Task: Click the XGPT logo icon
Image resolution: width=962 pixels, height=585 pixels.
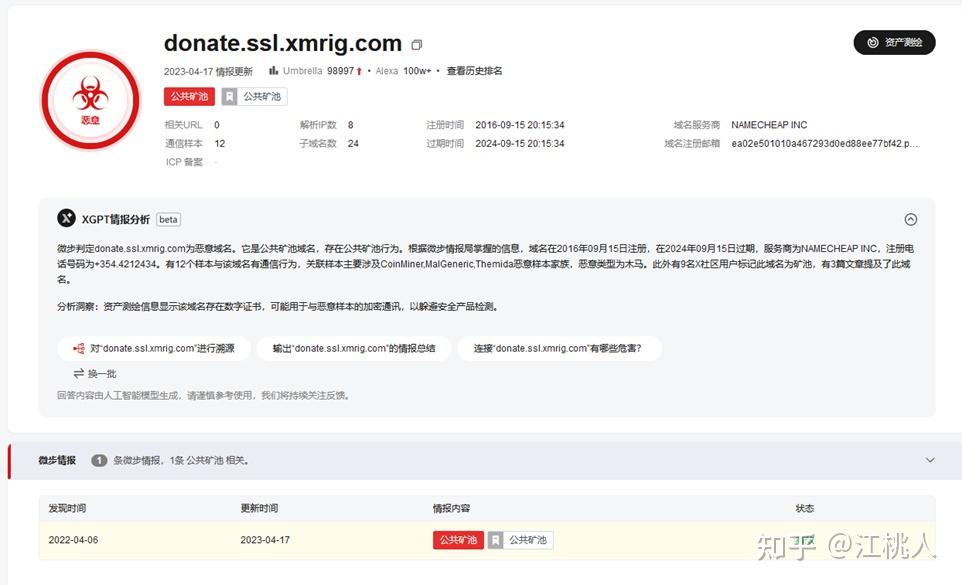Action: tap(66, 218)
